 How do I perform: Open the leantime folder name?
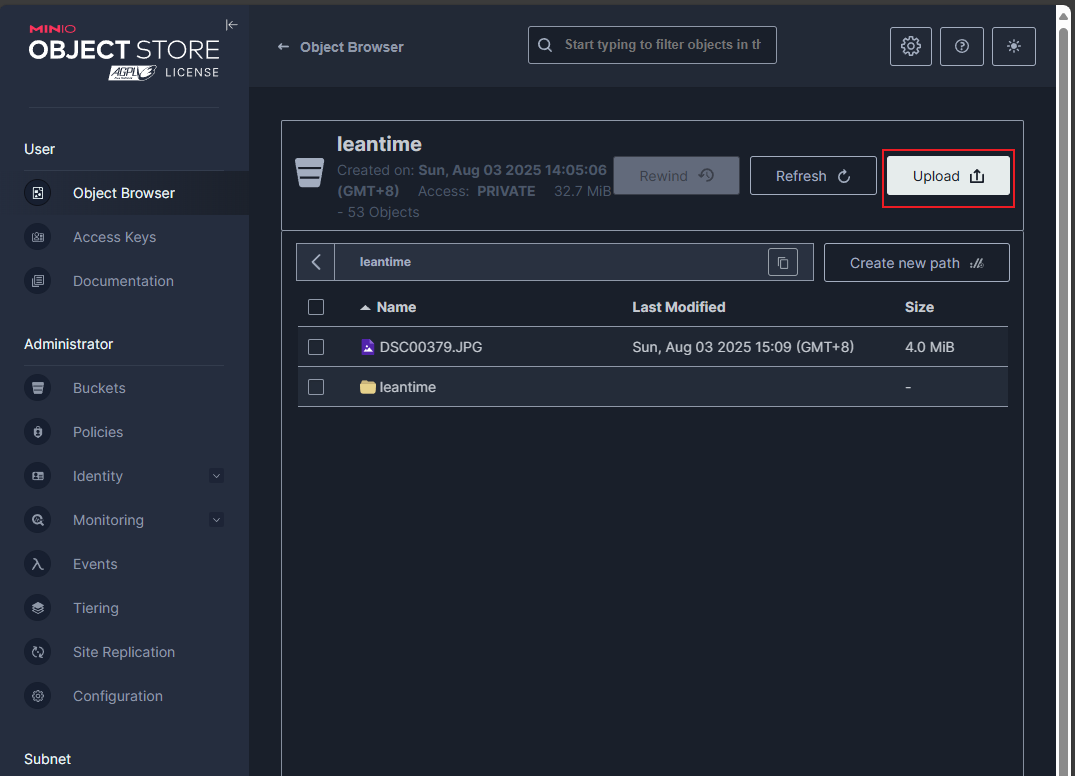click(x=407, y=387)
